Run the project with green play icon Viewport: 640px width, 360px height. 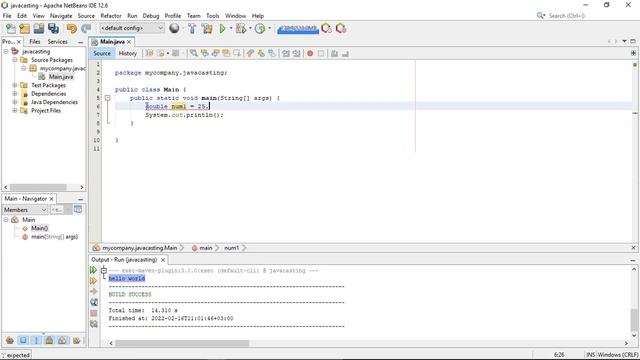pyautogui.click(x=222, y=28)
